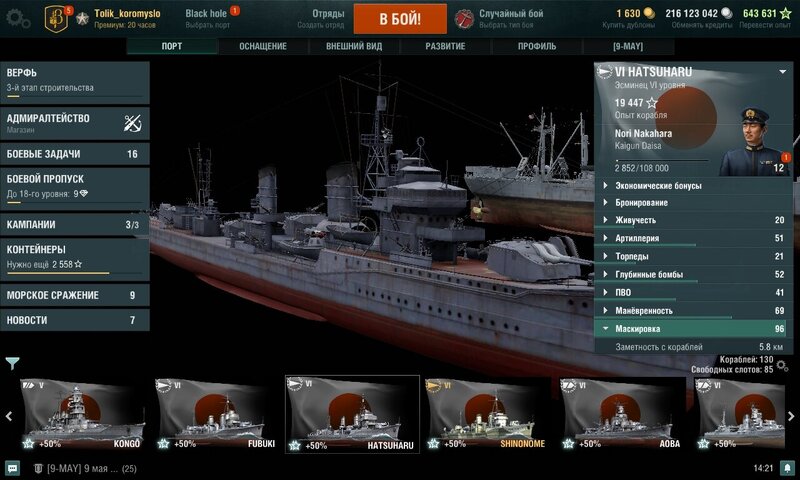The height and width of the screenshot is (480, 800).
Task: Select the Shinonome ship card
Action: pyautogui.click(x=486, y=414)
